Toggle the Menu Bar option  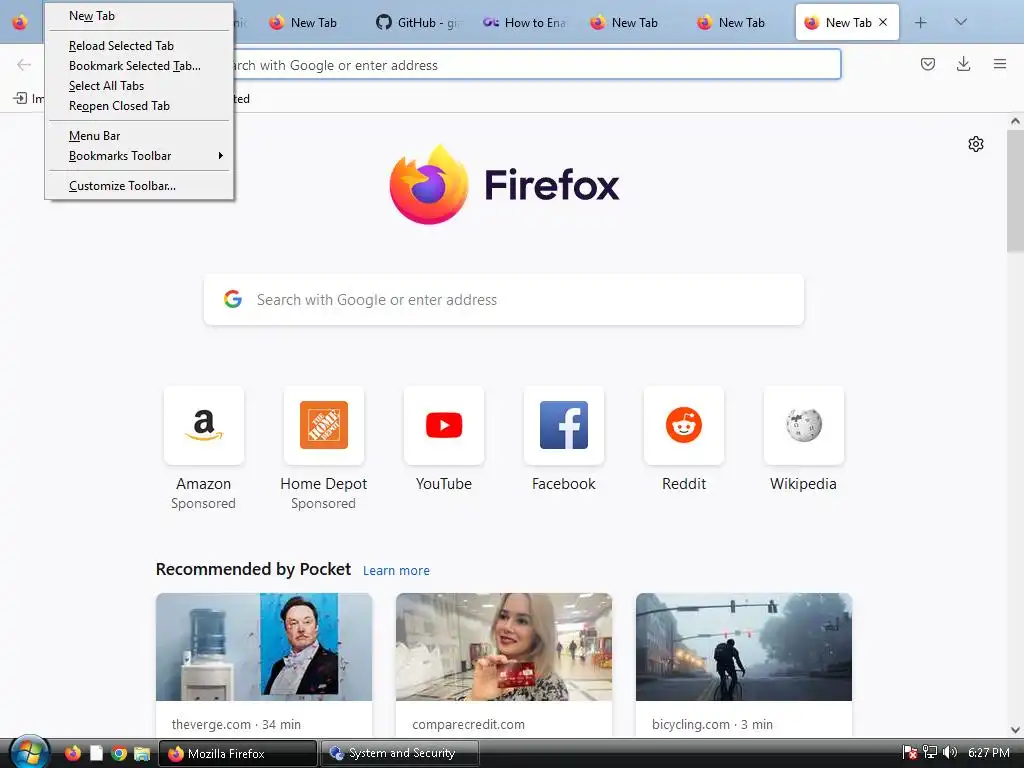pyautogui.click(x=139, y=136)
